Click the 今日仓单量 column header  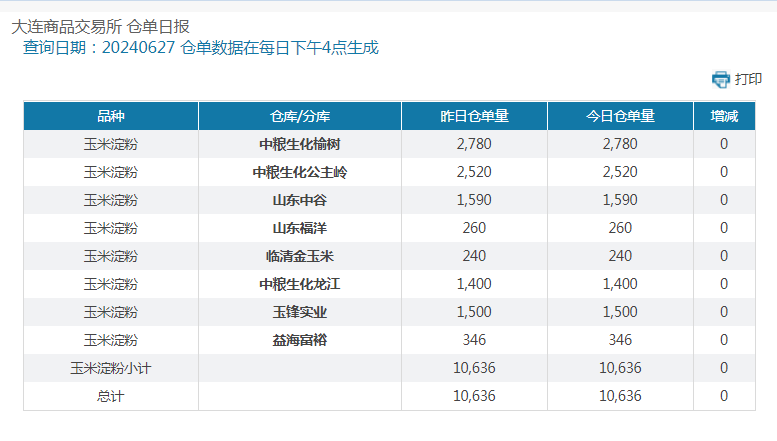tap(620, 116)
